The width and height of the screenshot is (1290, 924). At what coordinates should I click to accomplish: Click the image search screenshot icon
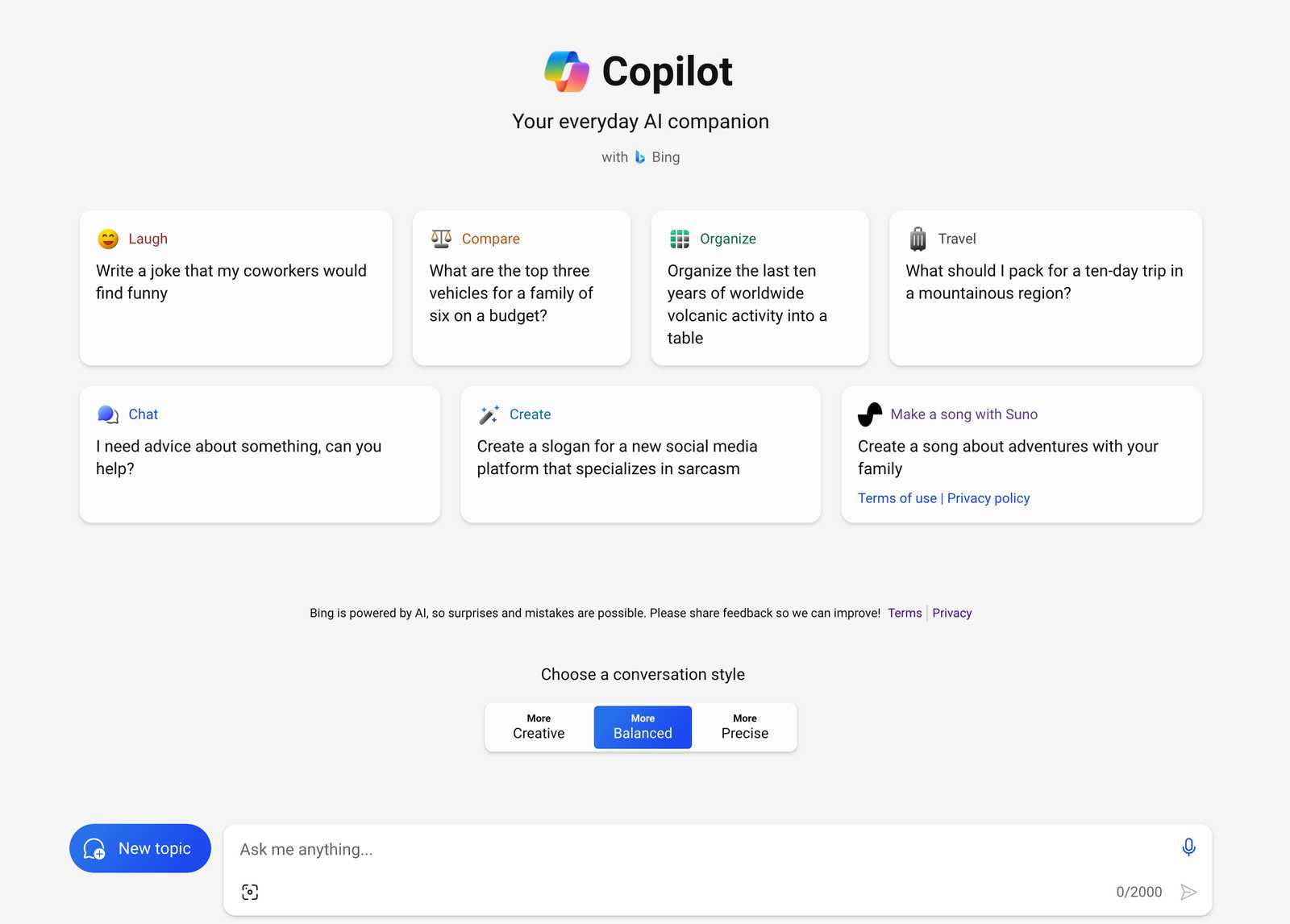tap(250, 892)
